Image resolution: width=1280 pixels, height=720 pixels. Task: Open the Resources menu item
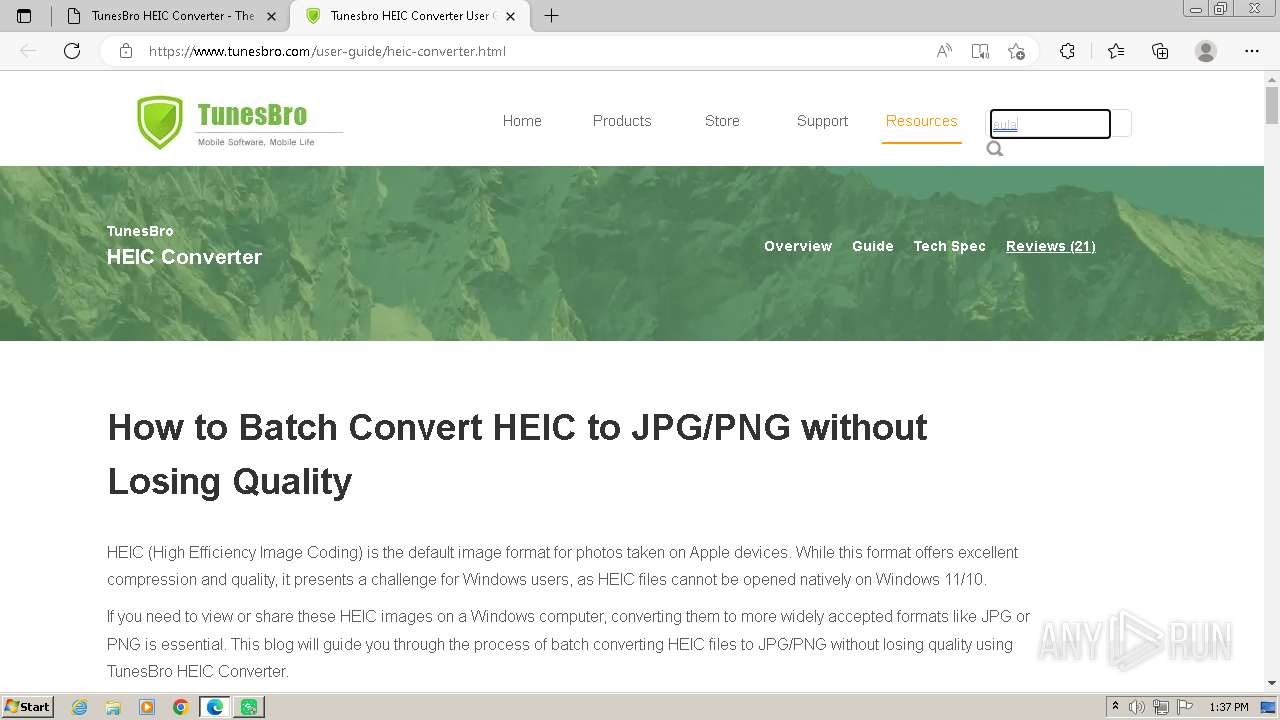[921, 121]
